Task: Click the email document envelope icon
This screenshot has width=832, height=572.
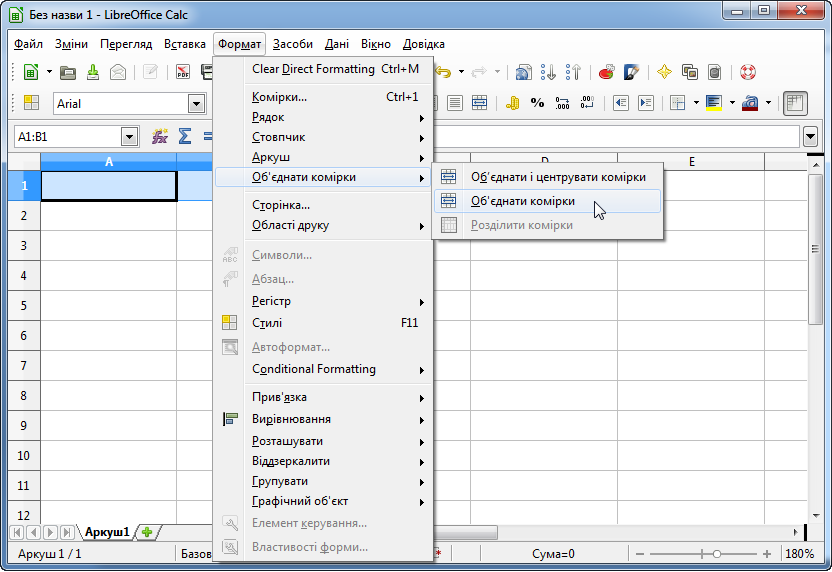Action: (118, 72)
